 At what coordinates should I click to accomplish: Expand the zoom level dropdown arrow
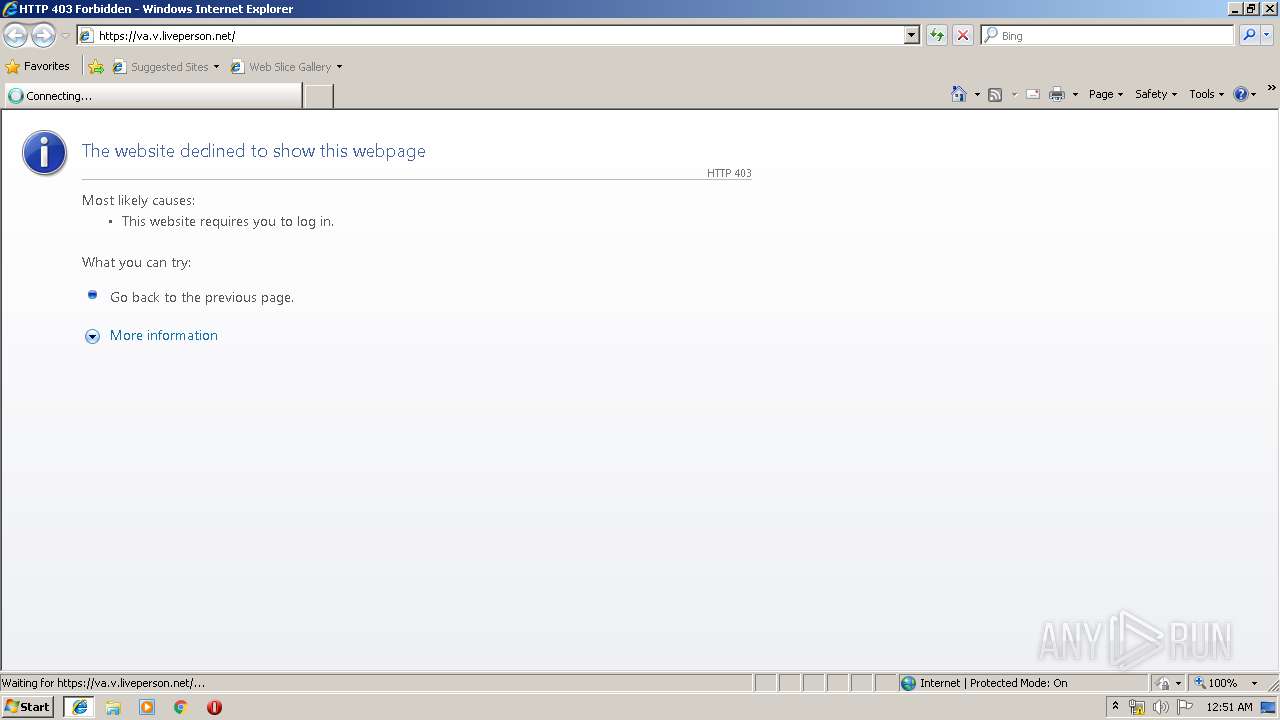tap(1254, 683)
